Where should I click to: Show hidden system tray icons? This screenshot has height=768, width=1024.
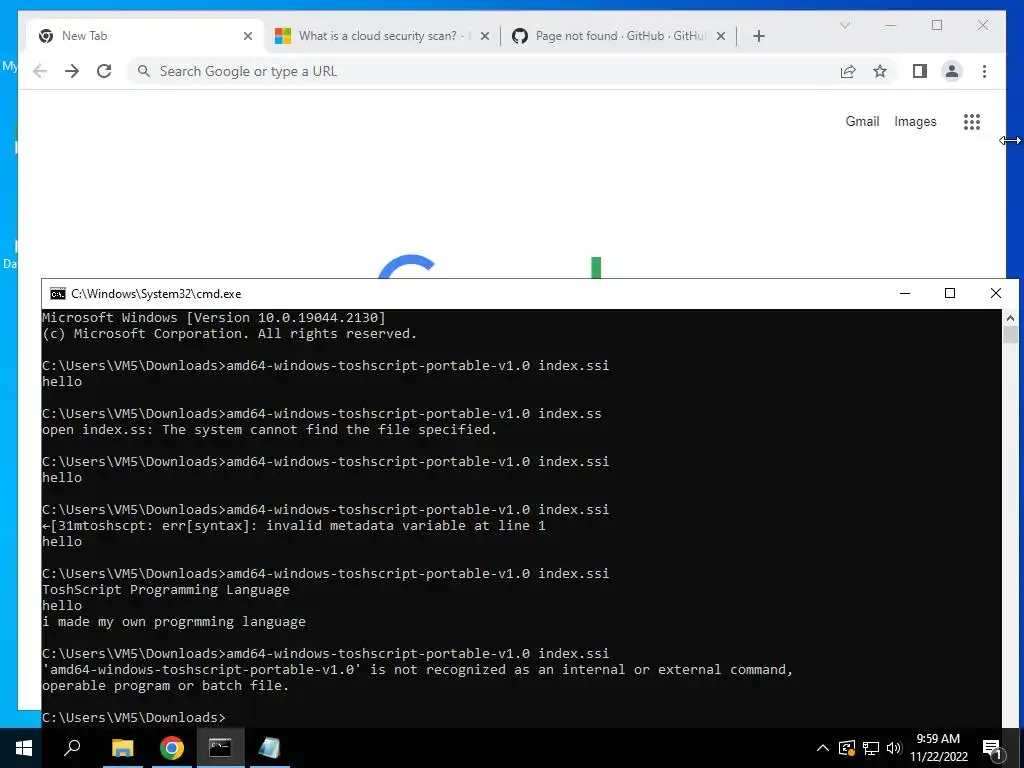point(823,748)
